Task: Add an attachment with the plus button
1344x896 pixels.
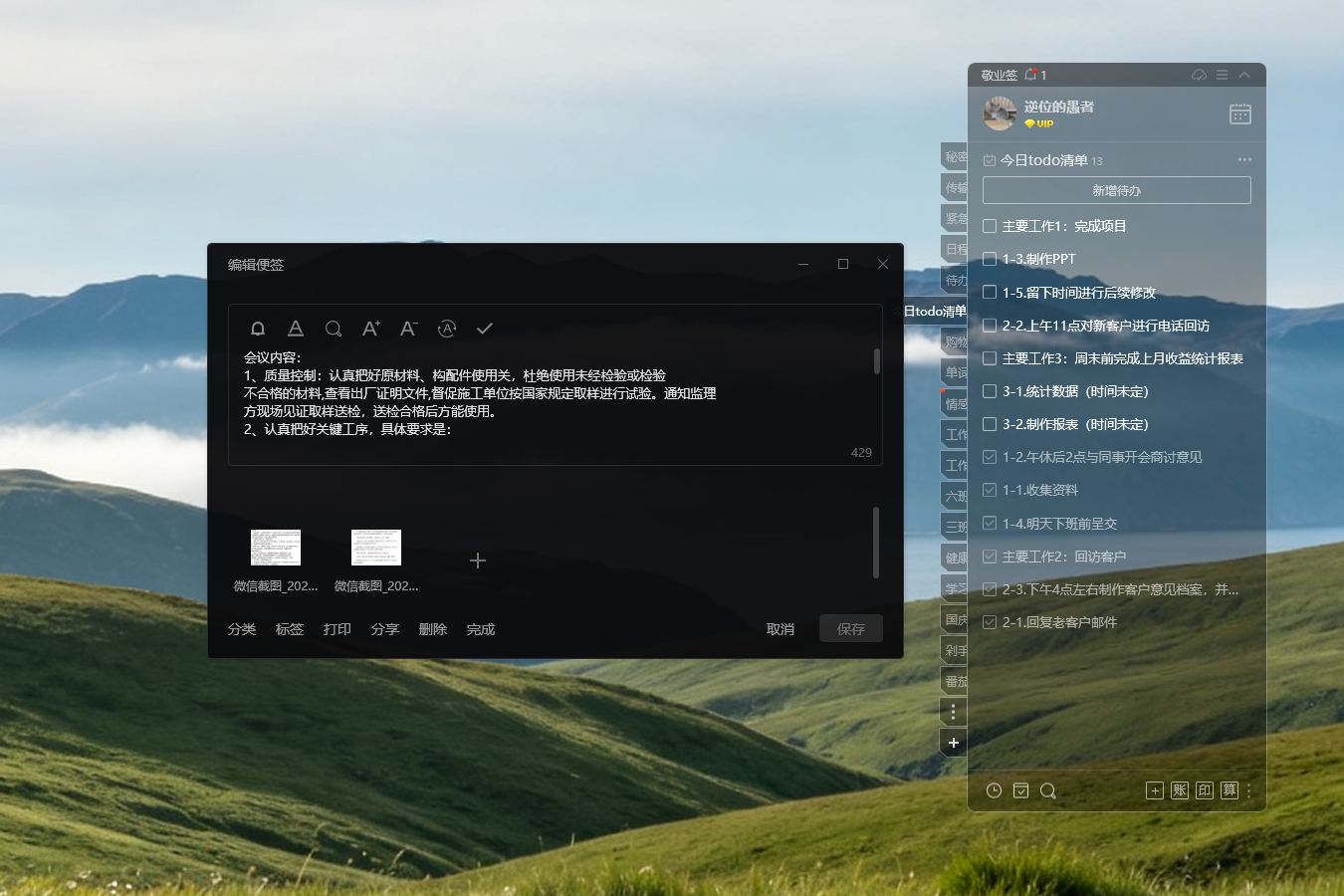Action: click(478, 560)
